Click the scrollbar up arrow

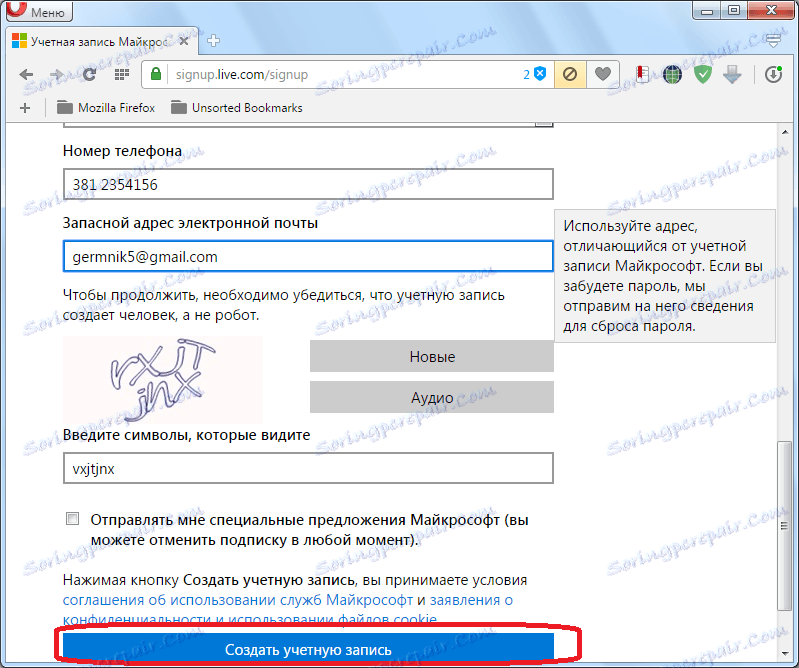click(784, 132)
